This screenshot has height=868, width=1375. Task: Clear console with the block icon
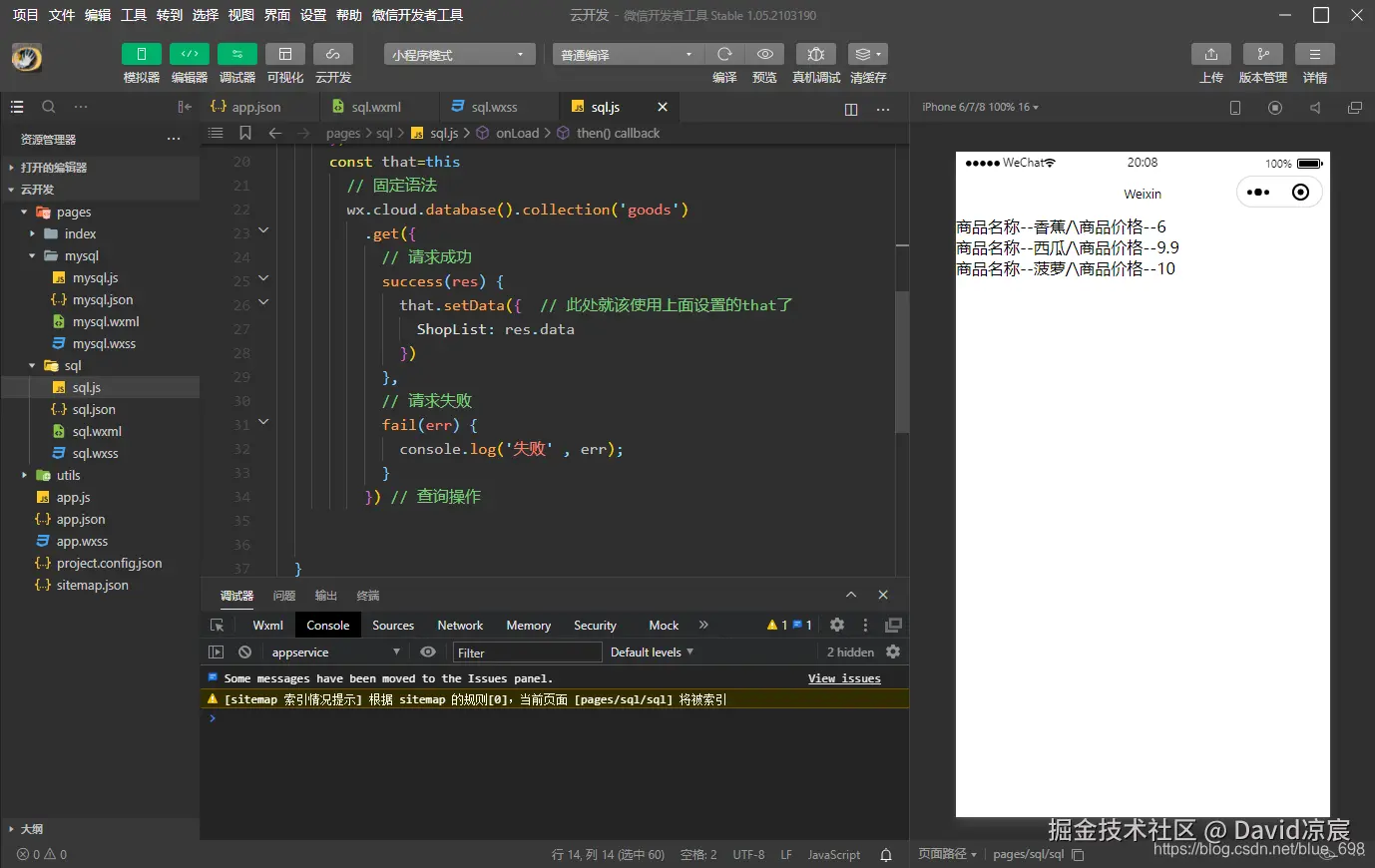click(244, 651)
